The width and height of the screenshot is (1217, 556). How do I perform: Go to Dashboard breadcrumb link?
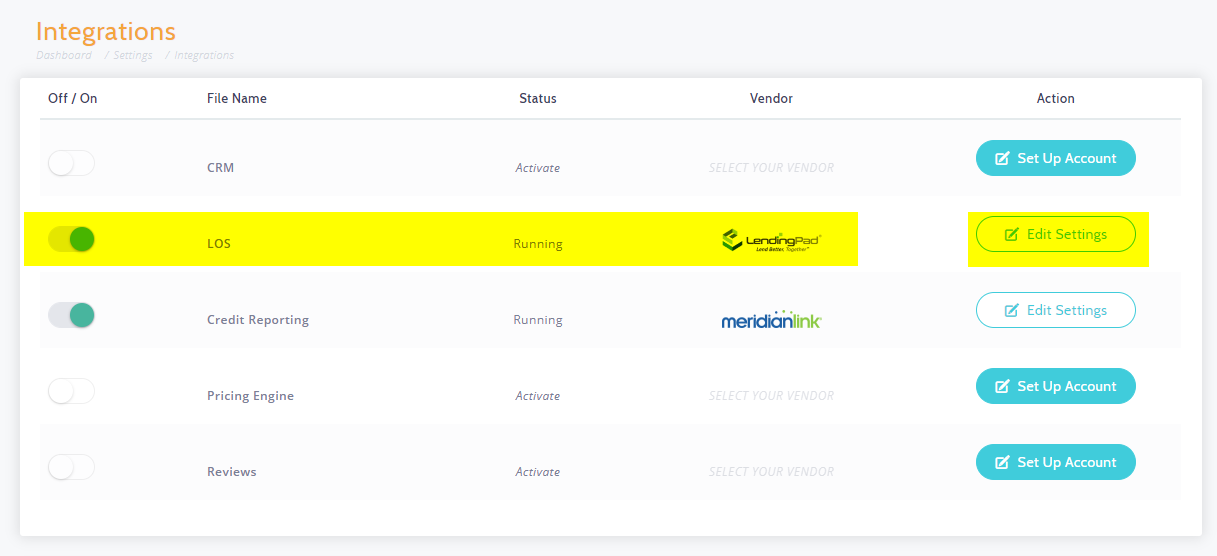coord(64,55)
